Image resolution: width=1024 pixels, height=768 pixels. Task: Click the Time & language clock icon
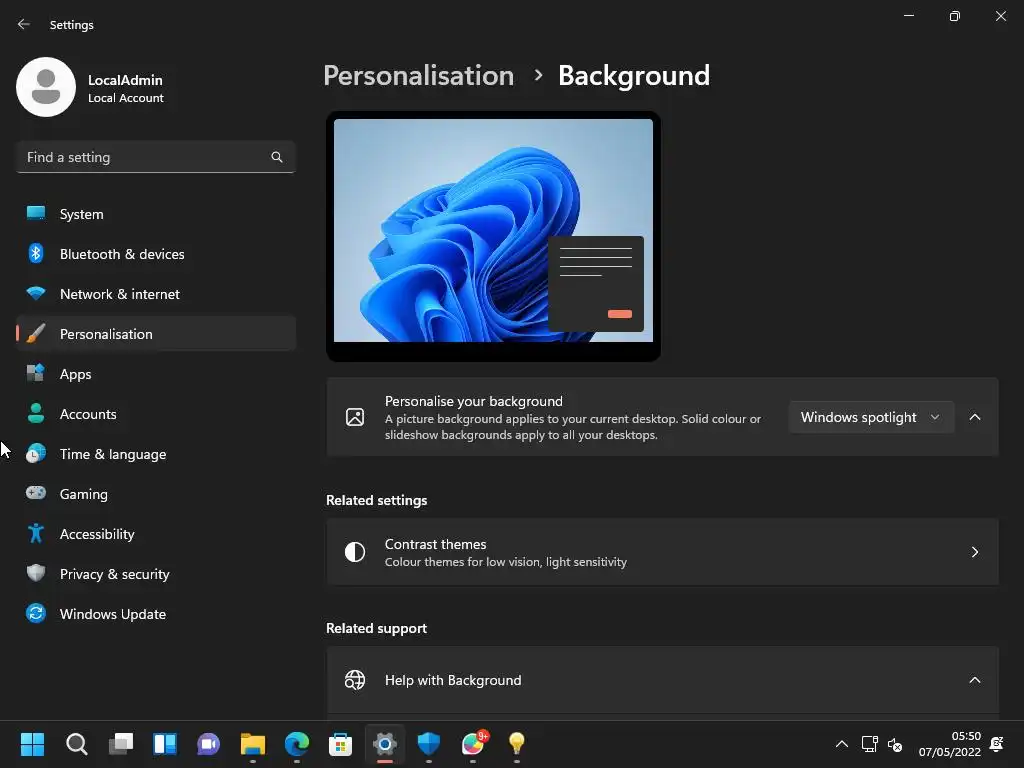(36, 453)
